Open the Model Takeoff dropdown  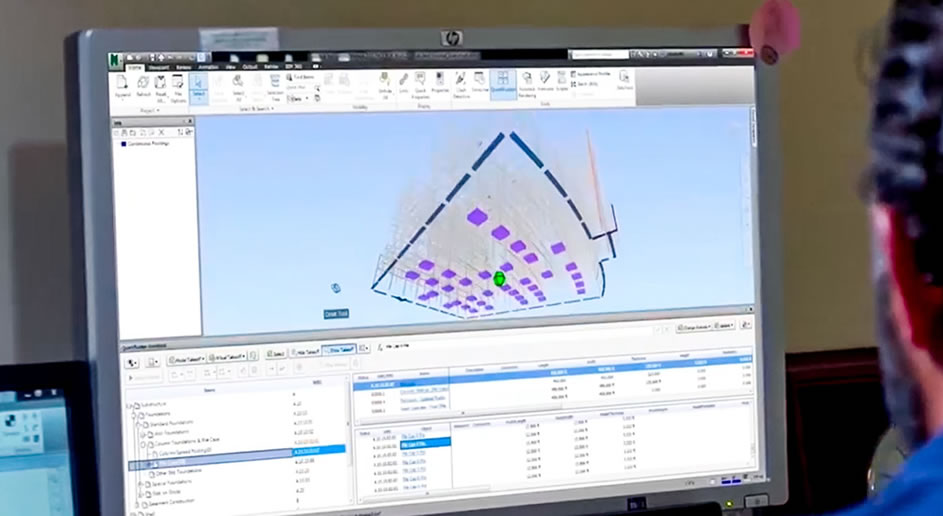coord(186,359)
